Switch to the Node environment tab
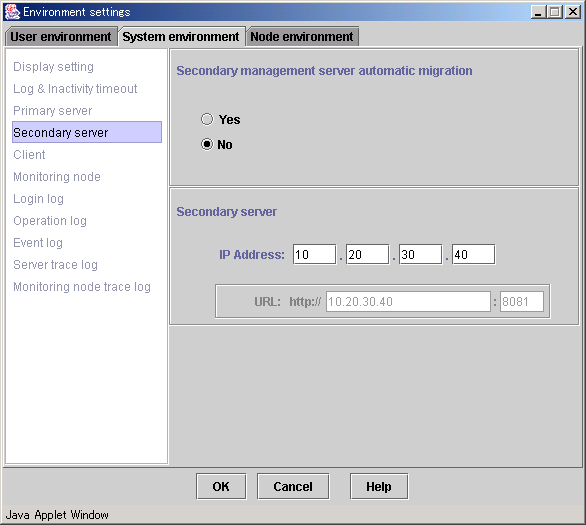The width and height of the screenshot is (586, 525). pyautogui.click(x=302, y=37)
